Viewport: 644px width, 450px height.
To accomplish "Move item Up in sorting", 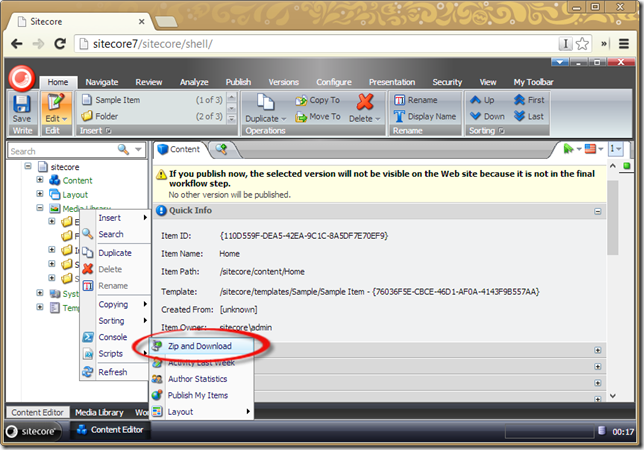I will (x=482, y=100).
